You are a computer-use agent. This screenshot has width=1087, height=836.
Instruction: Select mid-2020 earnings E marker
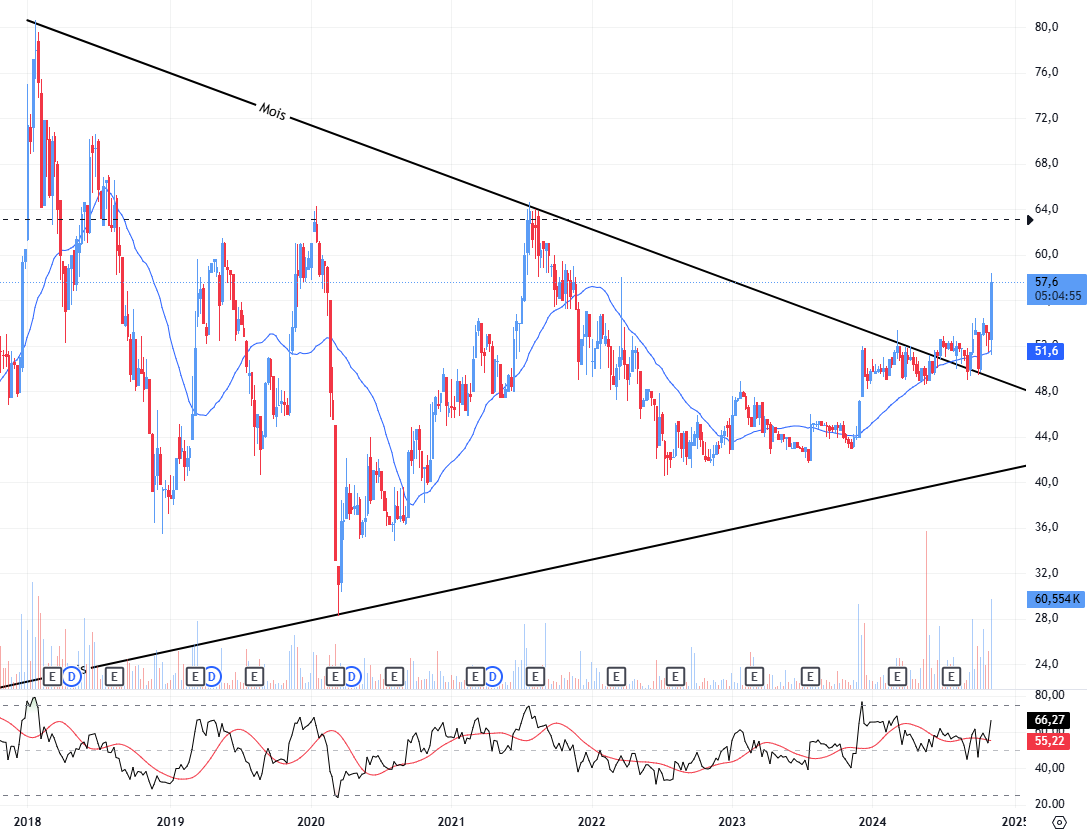coord(394,676)
